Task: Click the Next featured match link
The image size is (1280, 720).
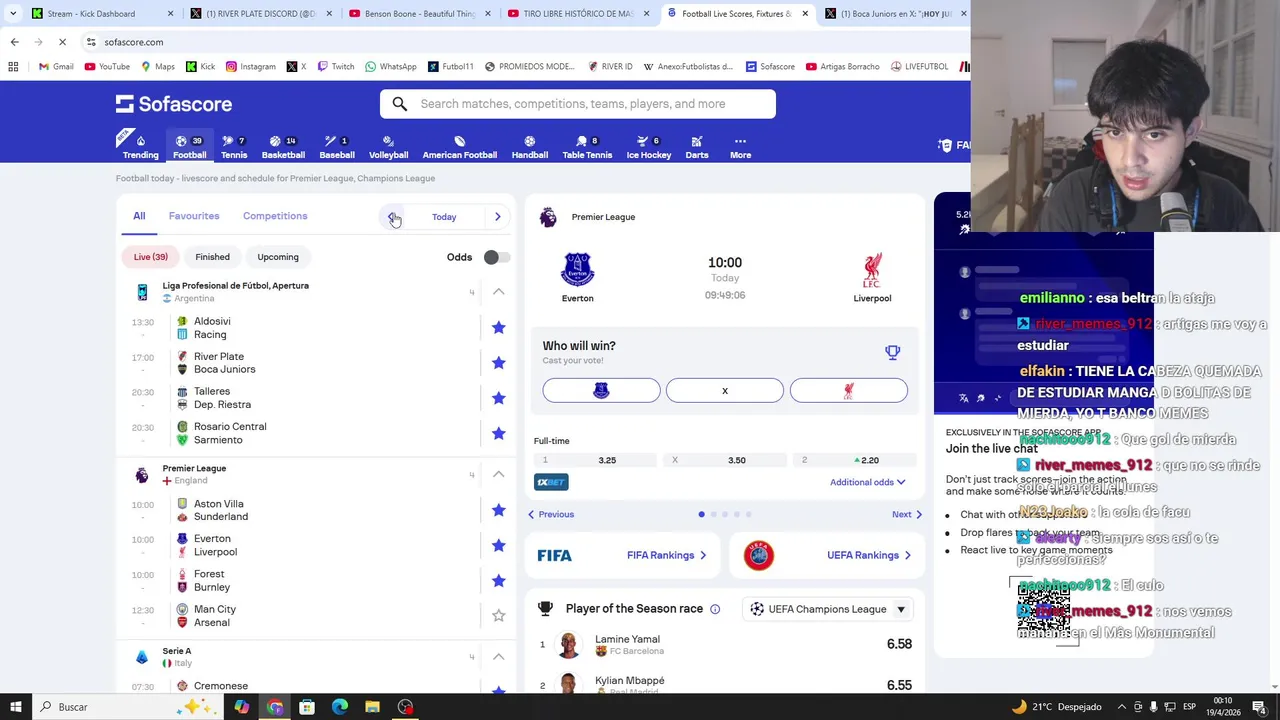Action: pos(907,514)
